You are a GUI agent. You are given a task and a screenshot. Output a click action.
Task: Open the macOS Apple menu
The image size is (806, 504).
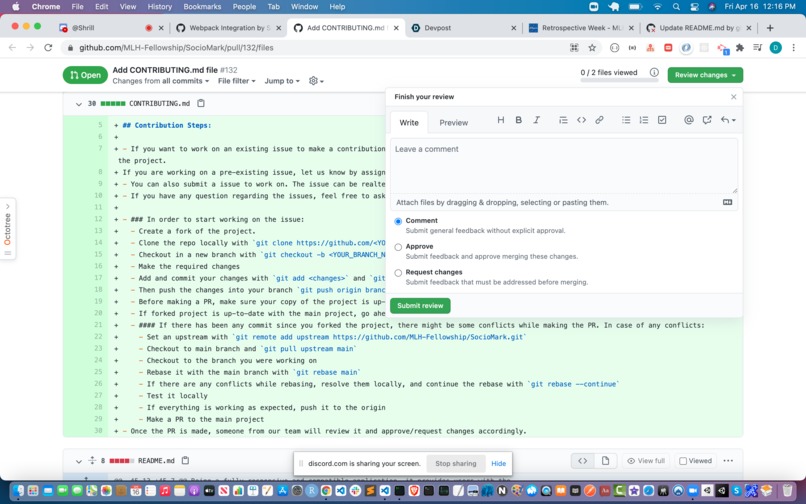pos(15,7)
